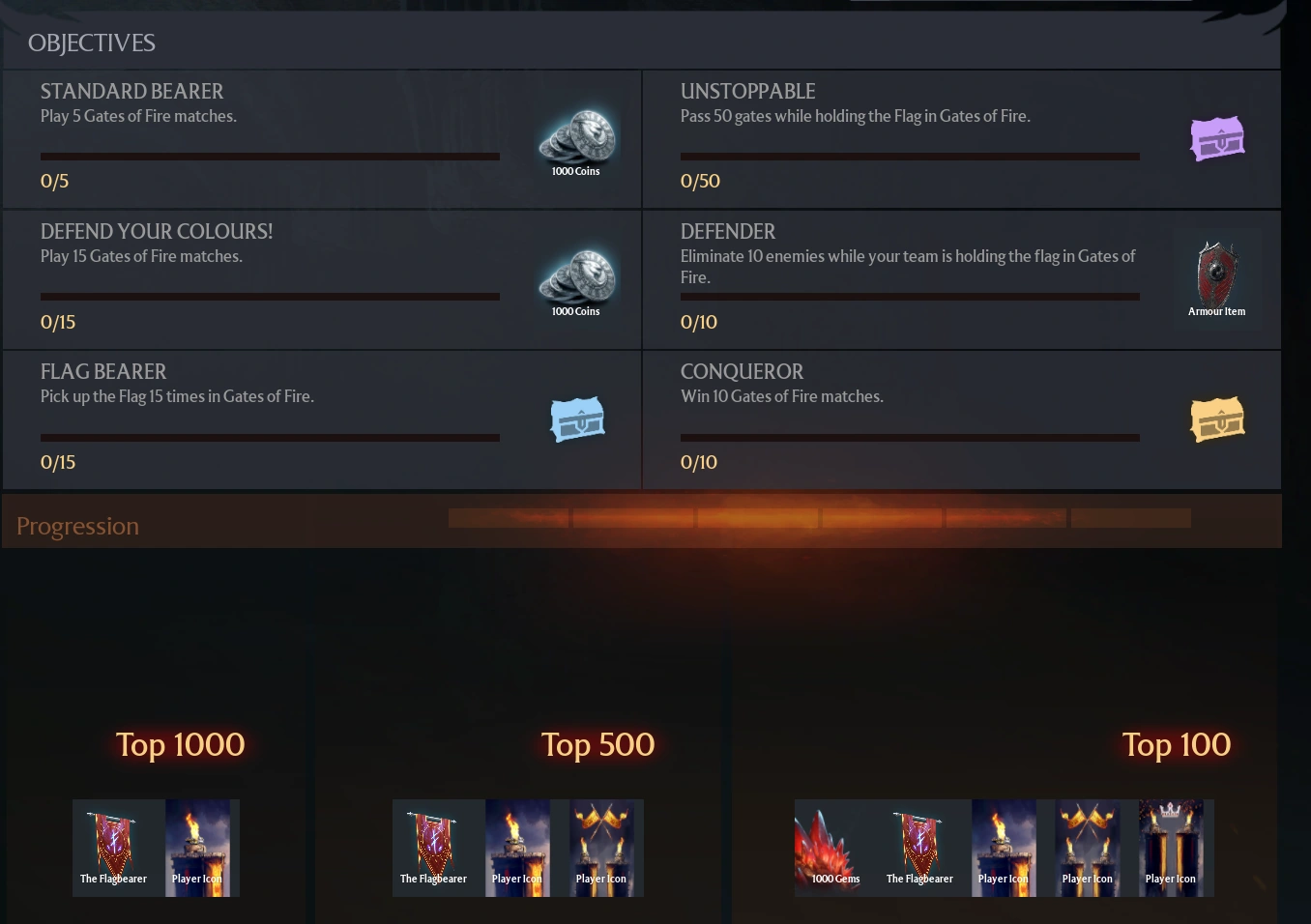Click the blue chest reward for Flag Bearer

[x=577, y=419]
